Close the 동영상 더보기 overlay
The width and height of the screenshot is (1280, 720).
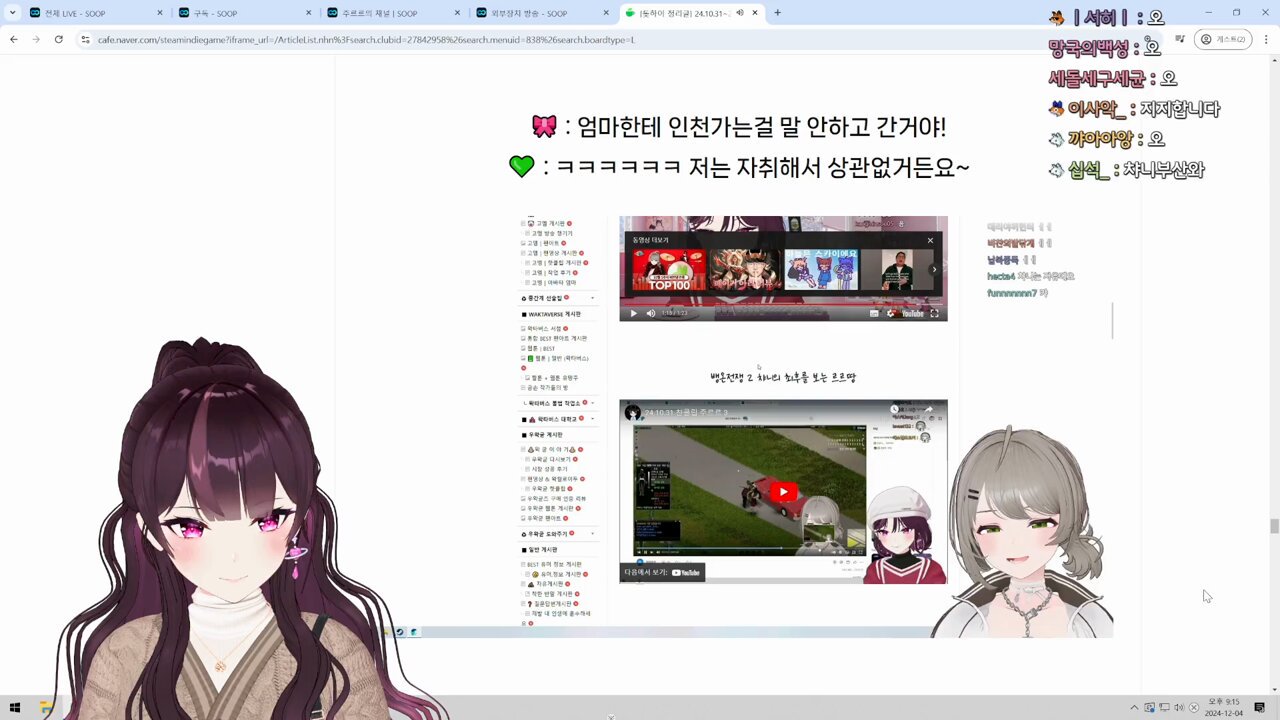tap(930, 240)
